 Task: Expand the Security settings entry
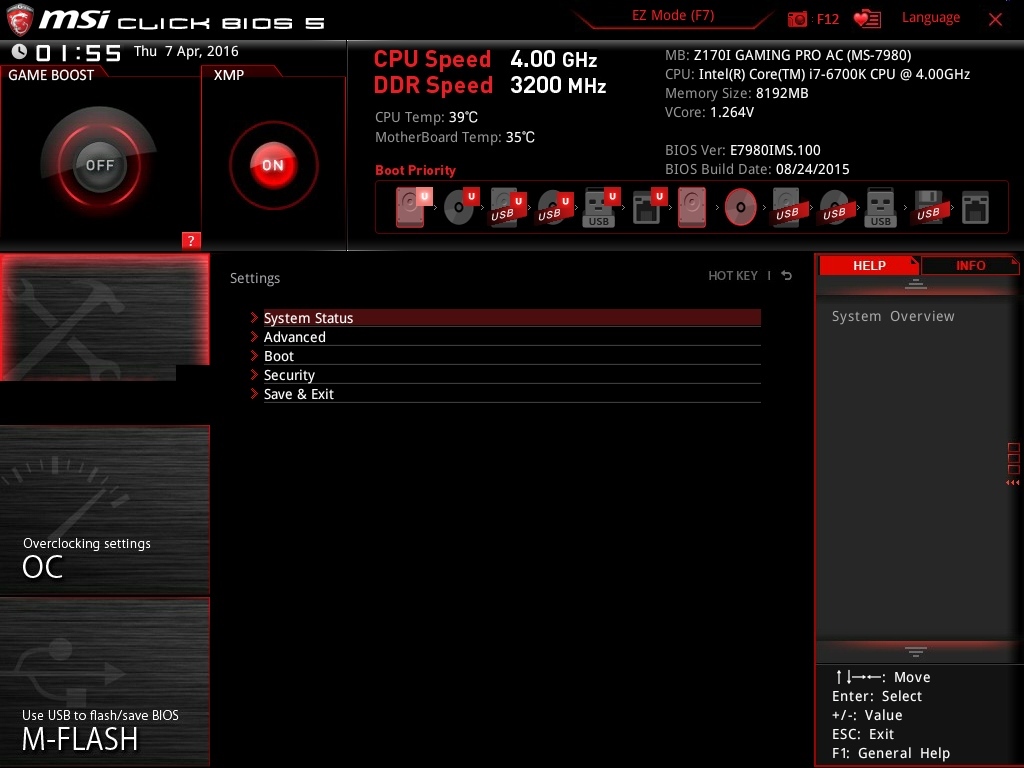[x=512, y=375]
